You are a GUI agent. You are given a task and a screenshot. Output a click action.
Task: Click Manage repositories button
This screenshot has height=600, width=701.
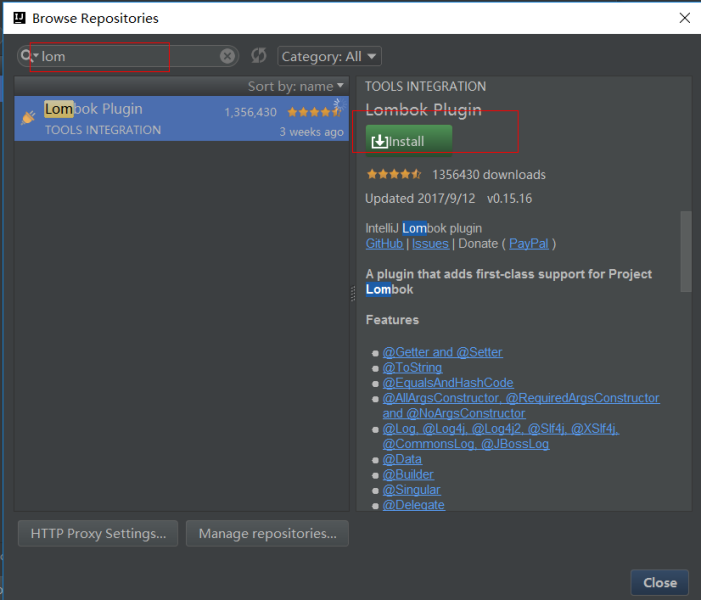coord(267,533)
